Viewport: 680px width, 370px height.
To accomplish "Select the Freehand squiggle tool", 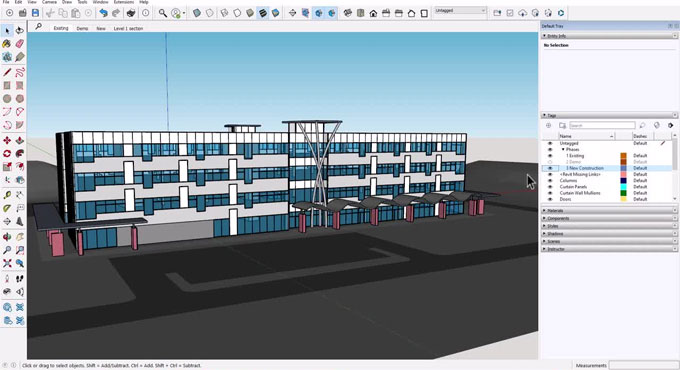I will 20,72.
